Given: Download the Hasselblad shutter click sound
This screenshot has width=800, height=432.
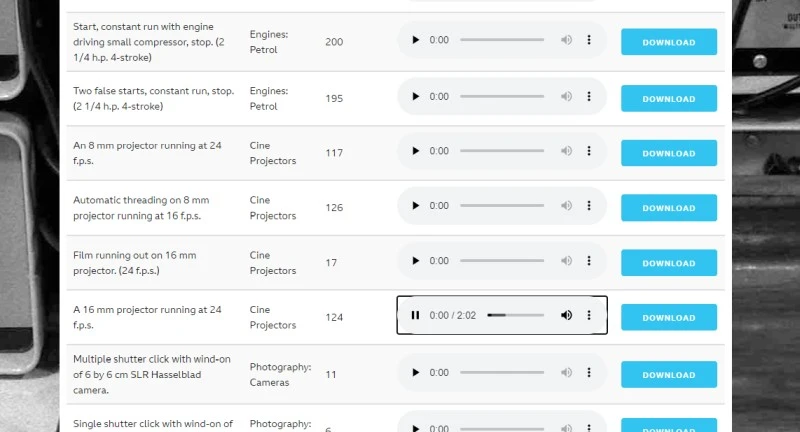Looking at the screenshot, I should (668, 375).
